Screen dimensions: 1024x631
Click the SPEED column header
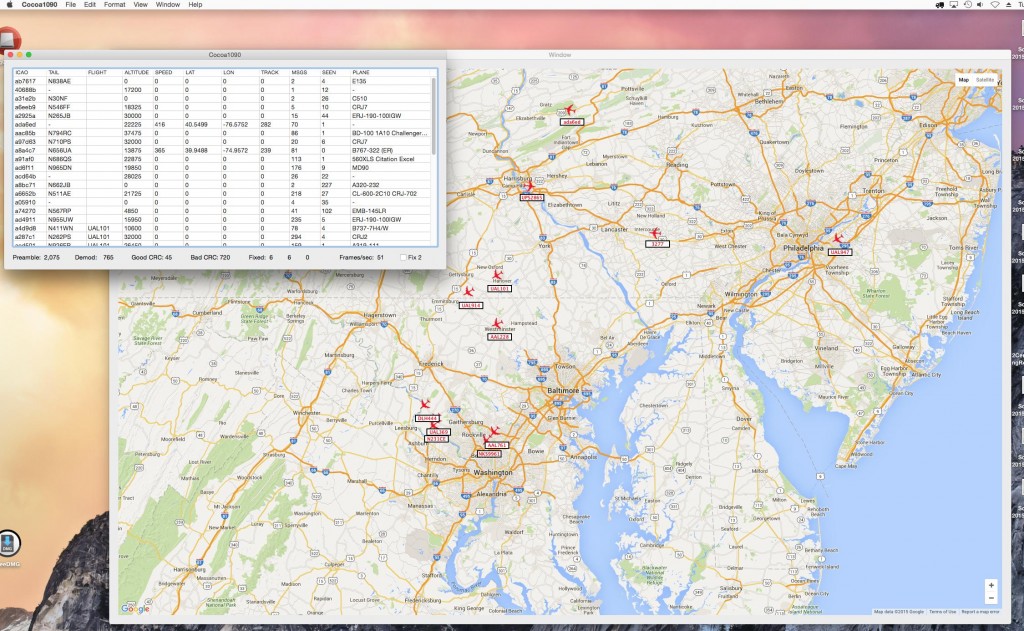click(x=168, y=73)
